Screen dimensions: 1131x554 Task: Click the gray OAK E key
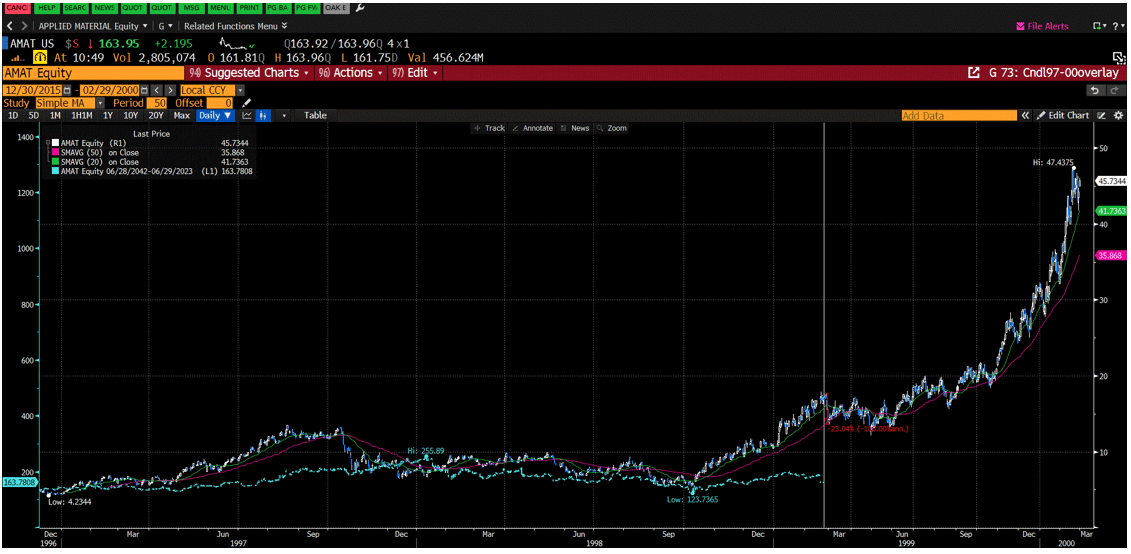335,7
